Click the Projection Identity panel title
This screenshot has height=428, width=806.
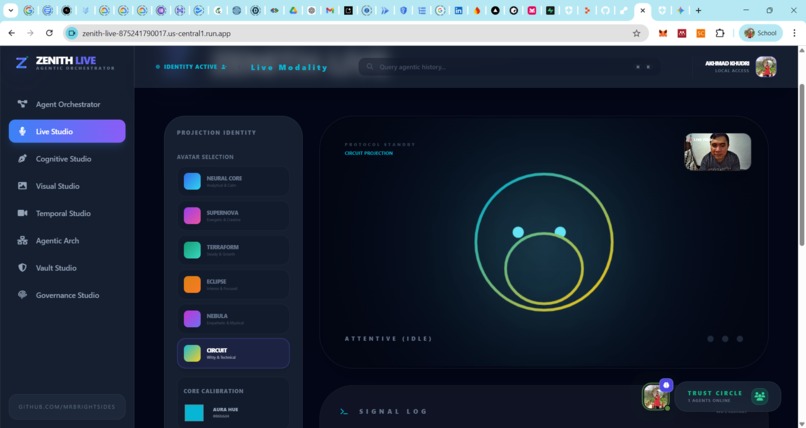click(x=216, y=133)
